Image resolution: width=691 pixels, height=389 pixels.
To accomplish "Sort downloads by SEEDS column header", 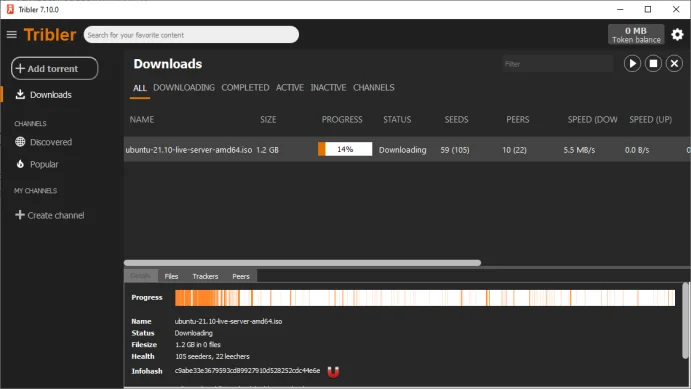I will coord(456,119).
